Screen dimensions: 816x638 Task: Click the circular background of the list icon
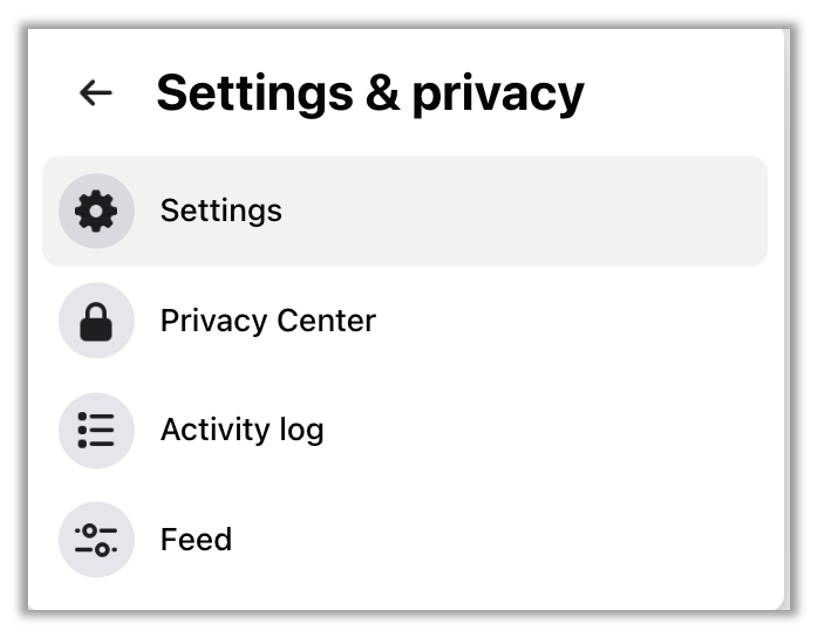(96, 430)
